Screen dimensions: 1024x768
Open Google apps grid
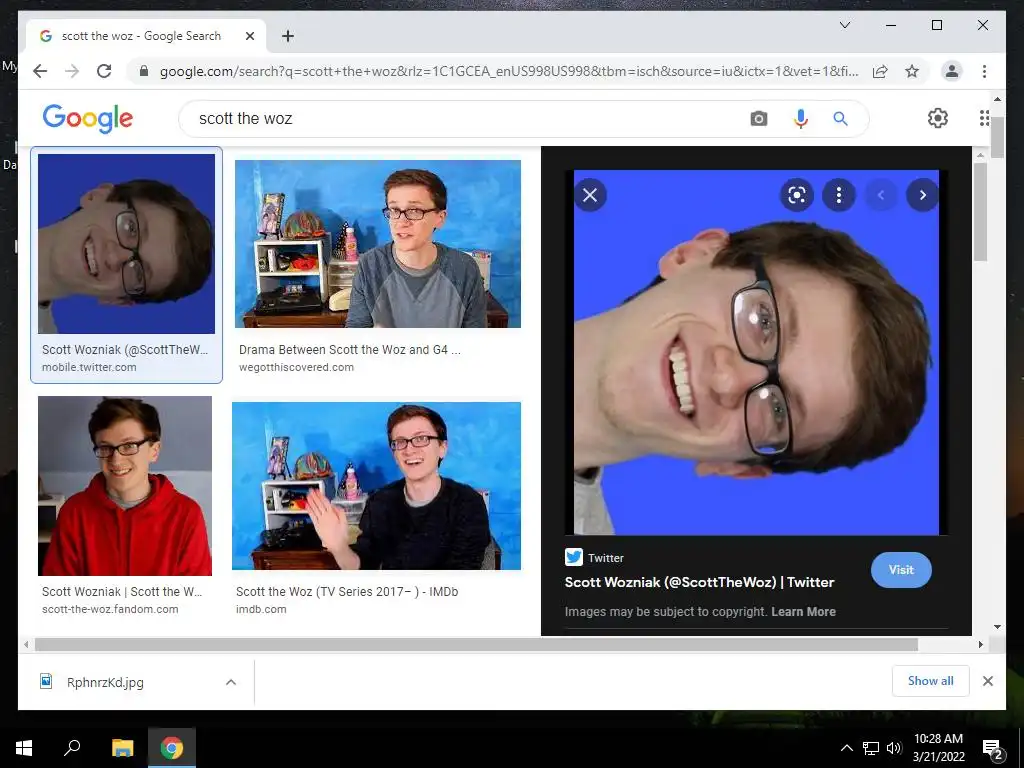pyautogui.click(x=984, y=118)
